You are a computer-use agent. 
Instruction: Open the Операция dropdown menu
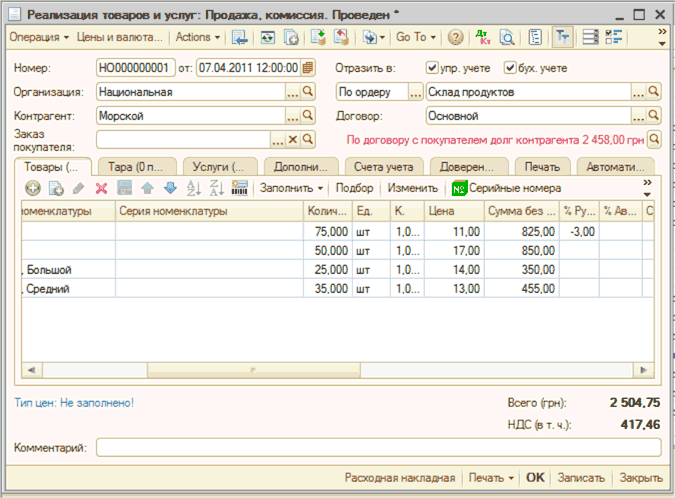[39, 38]
